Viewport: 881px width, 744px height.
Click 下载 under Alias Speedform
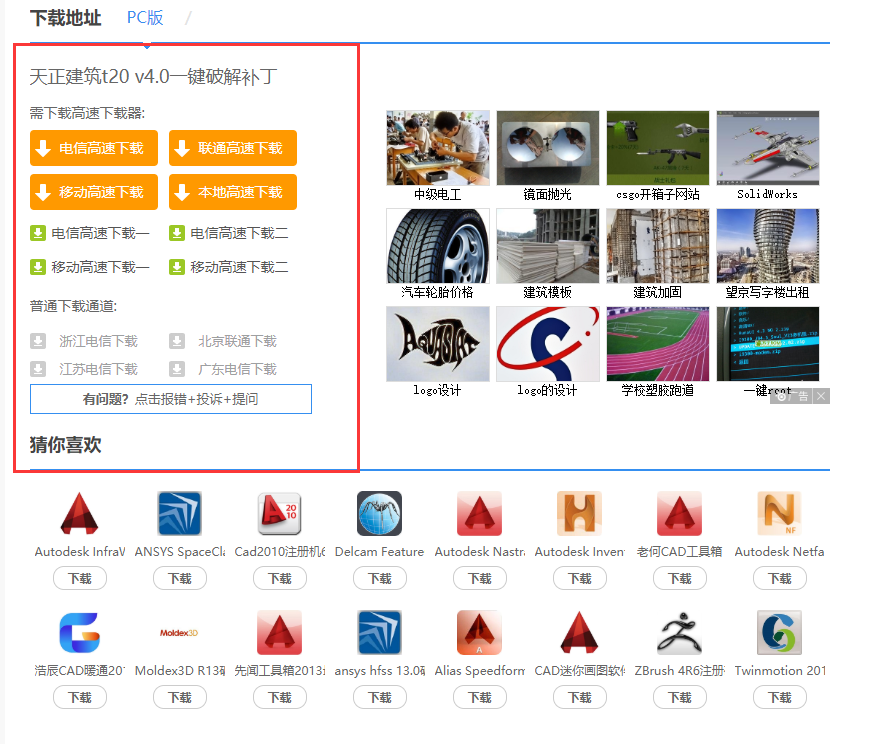click(x=480, y=697)
